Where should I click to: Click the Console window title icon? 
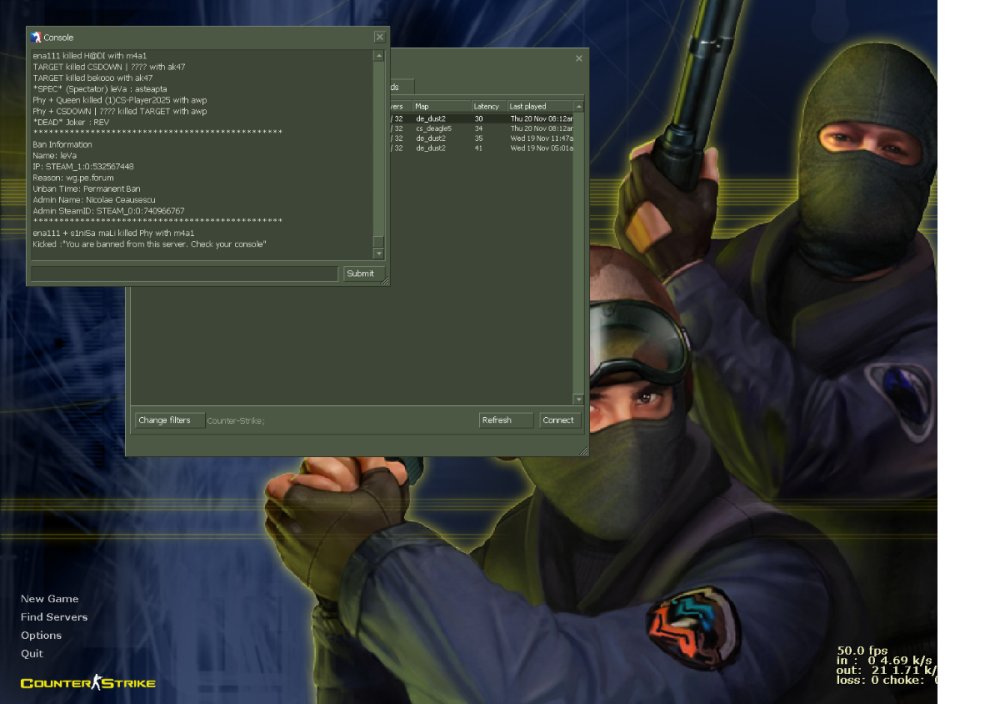[36, 38]
